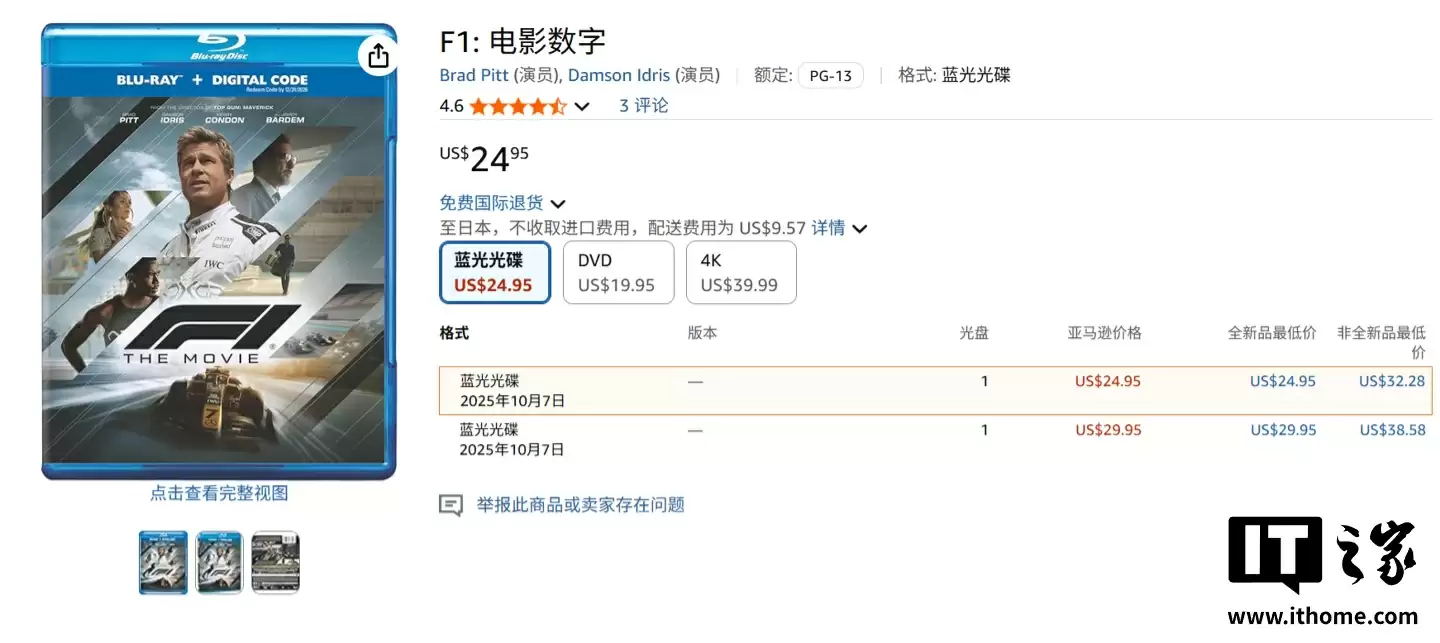Image resolution: width=1440 pixels, height=643 pixels.
Task: Click 点击查看完整视图 under the cover
Action: [219, 493]
